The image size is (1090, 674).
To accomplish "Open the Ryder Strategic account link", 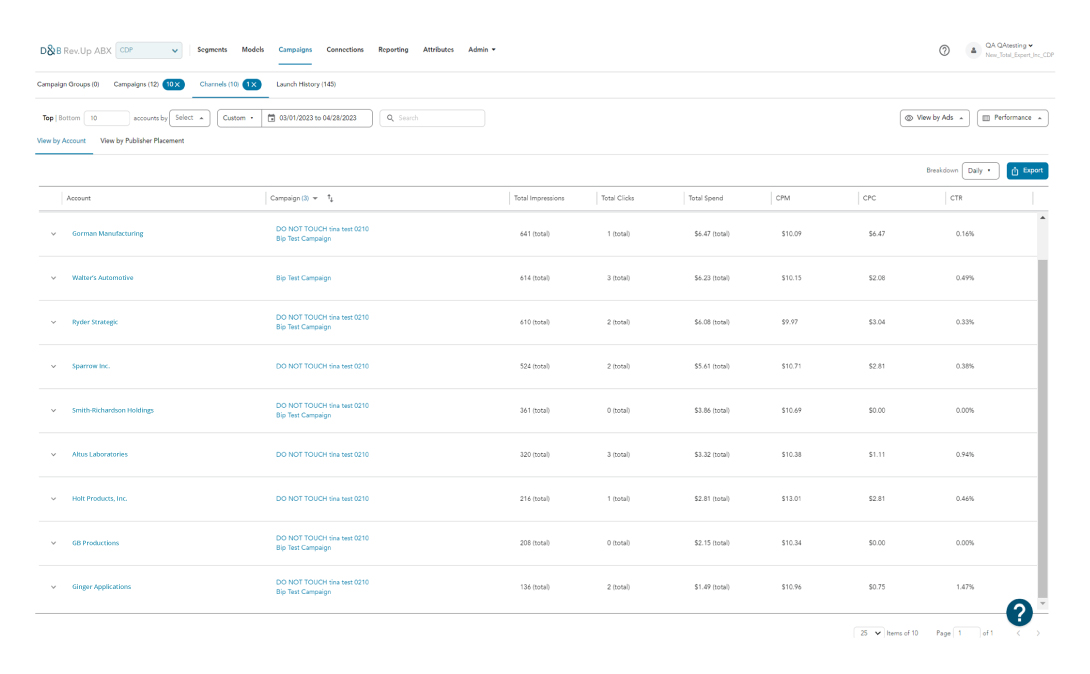I will click(95, 322).
